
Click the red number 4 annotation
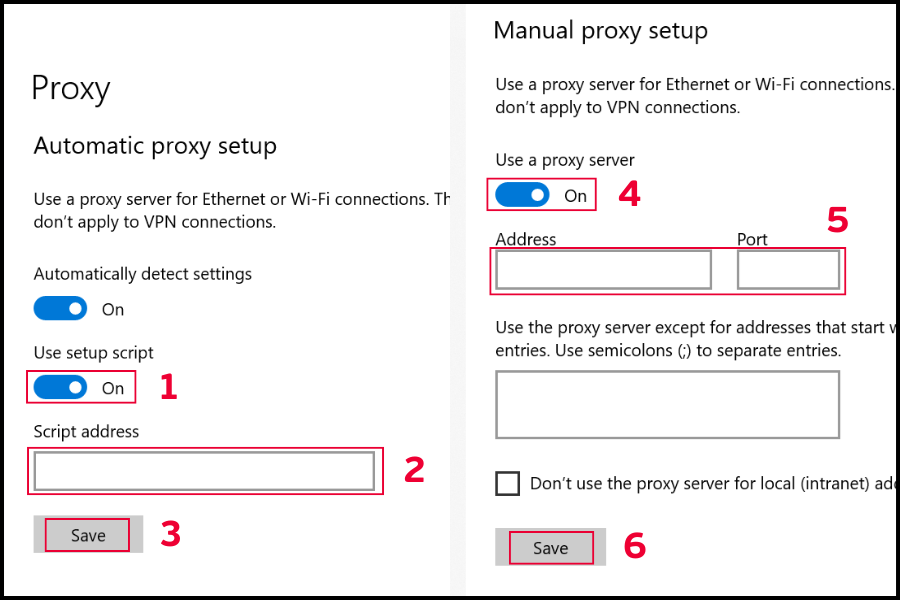629,194
